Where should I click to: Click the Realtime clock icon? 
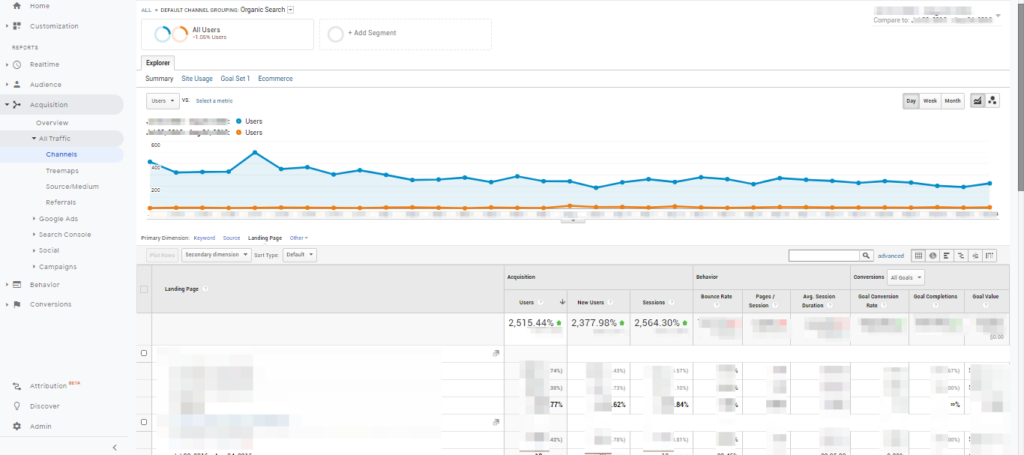click(17, 65)
